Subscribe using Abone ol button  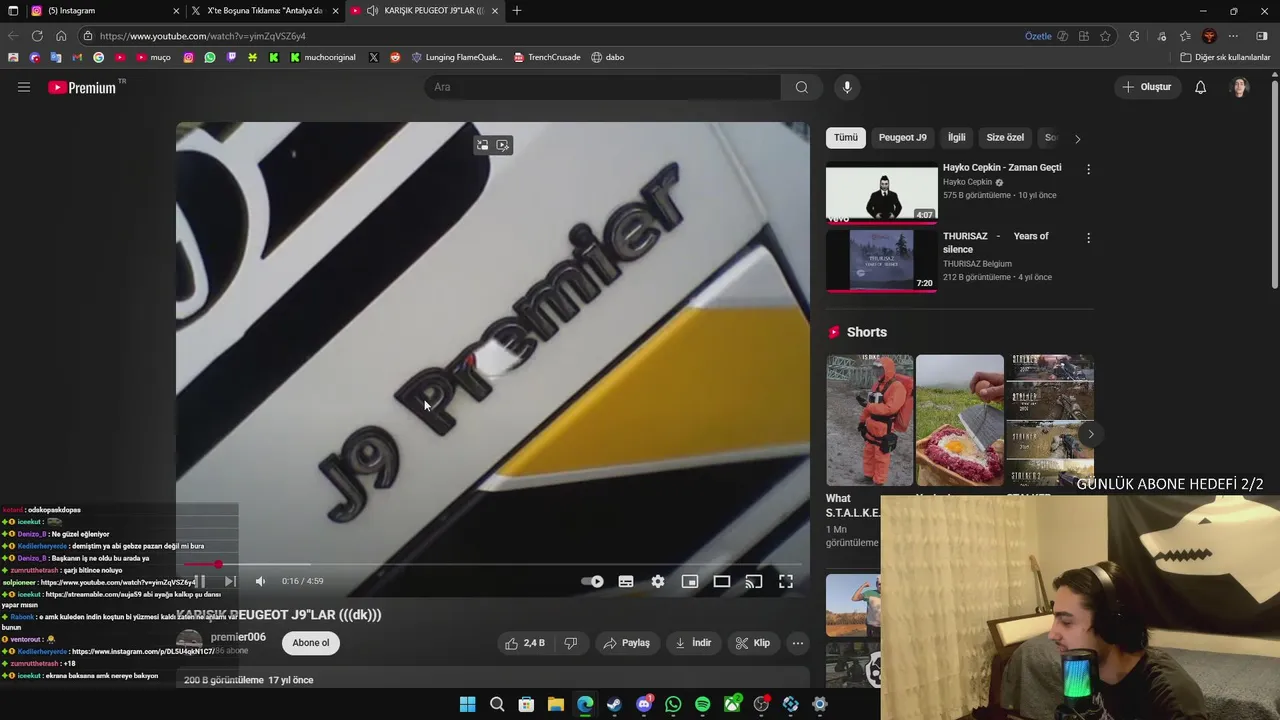tap(311, 643)
